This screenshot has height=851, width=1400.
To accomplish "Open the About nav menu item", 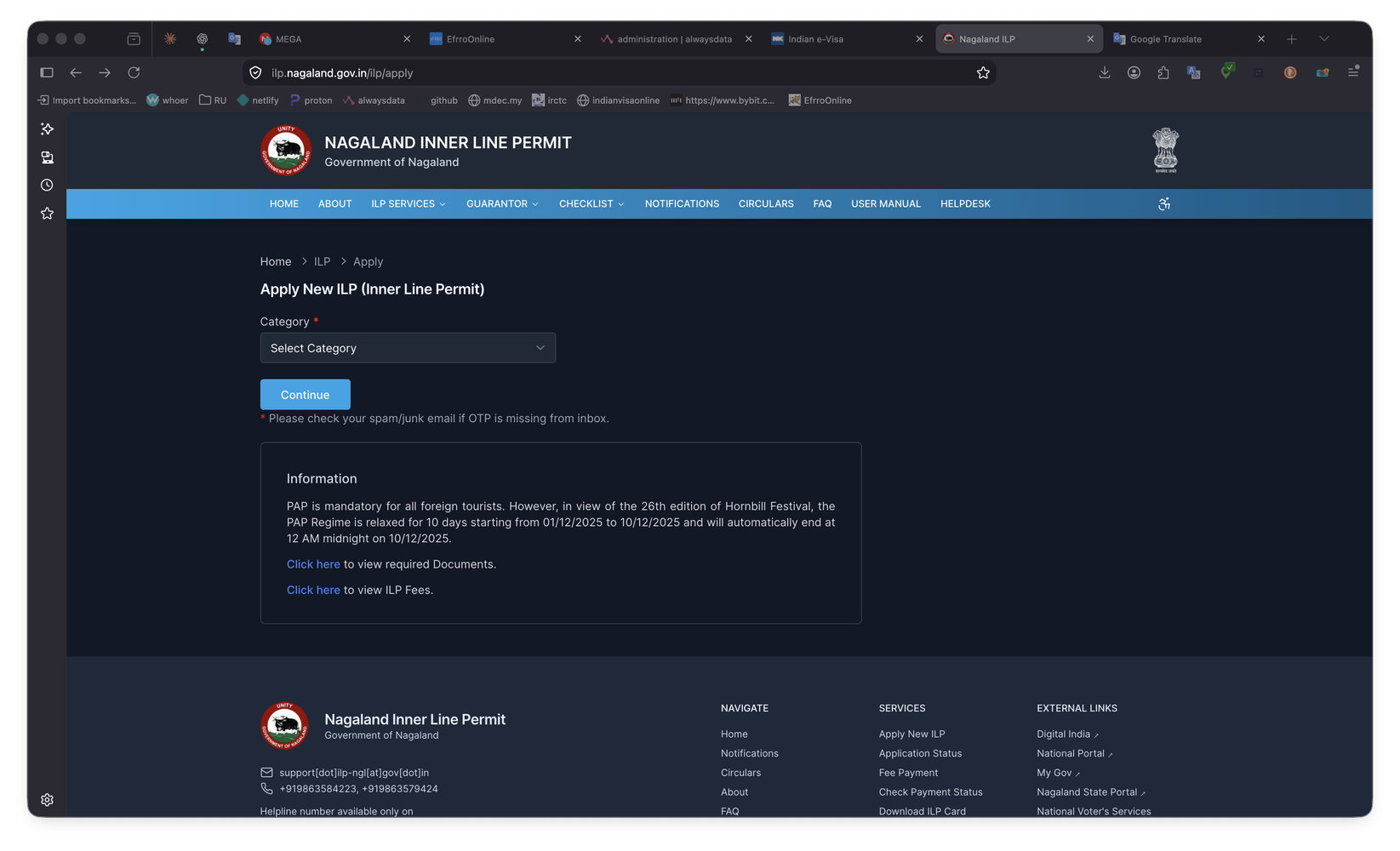I will coord(335,204).
